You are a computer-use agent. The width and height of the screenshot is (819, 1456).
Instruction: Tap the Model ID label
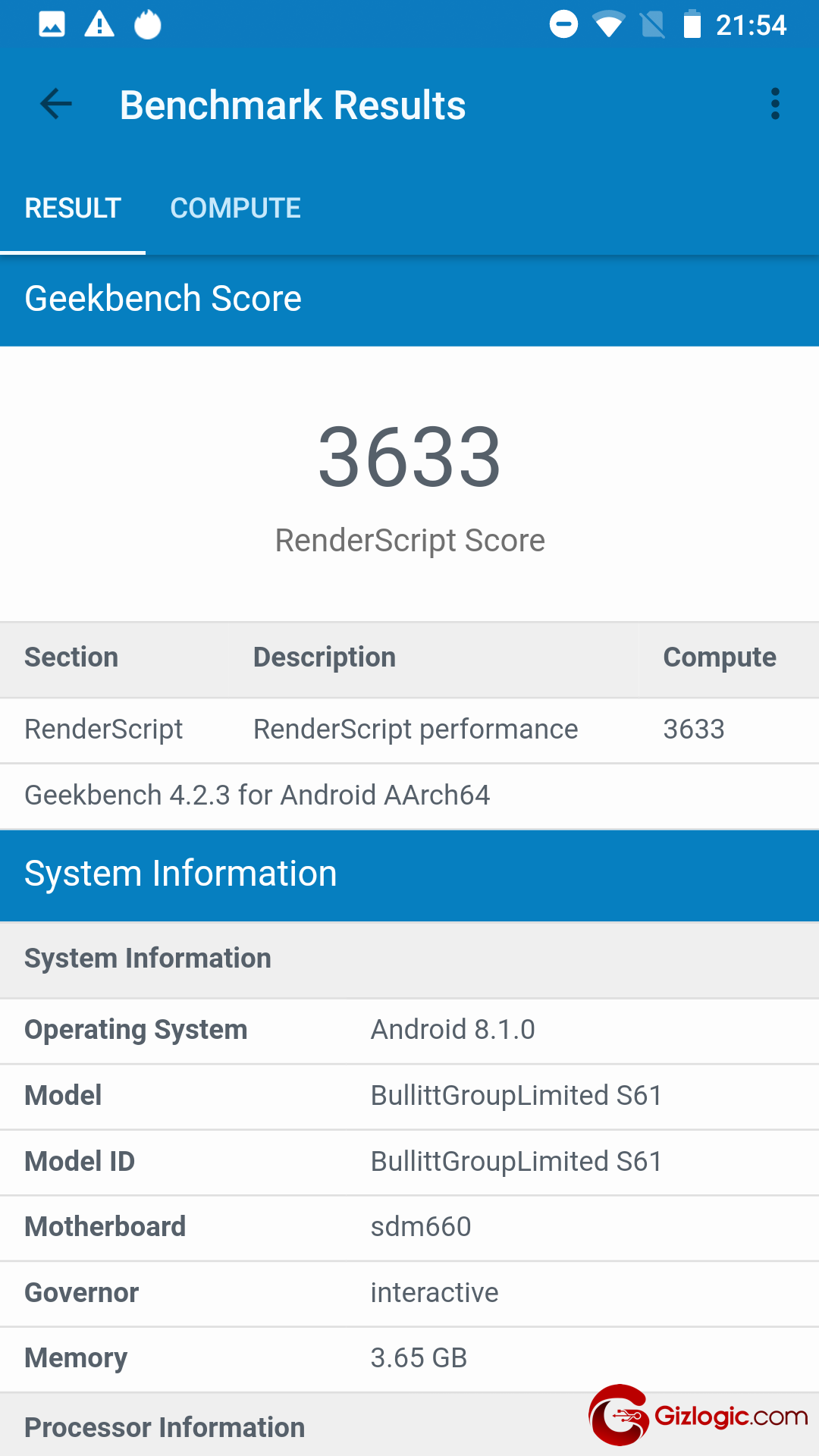click(80, 1162)
